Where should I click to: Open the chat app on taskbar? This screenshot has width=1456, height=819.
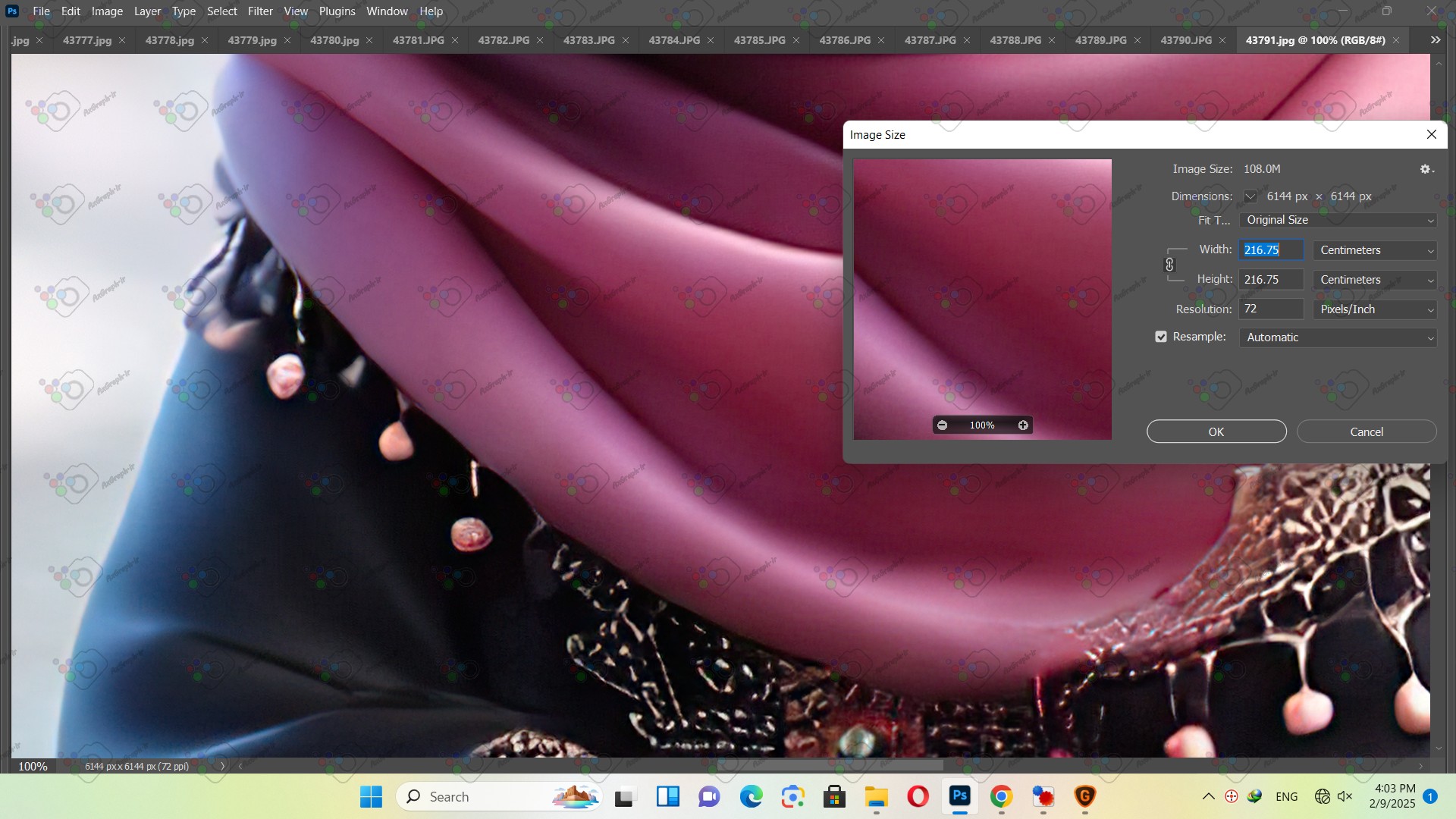pyautogui.click(x=709, y=797)
